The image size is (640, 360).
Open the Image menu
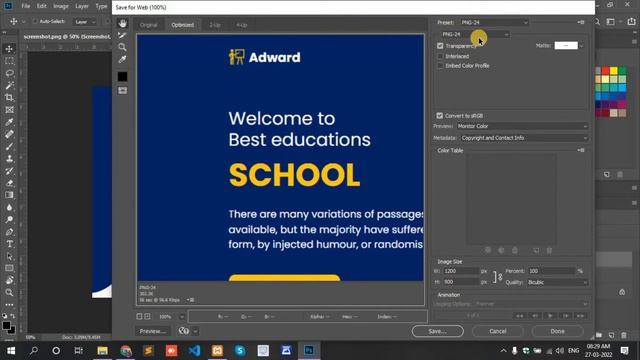61,6
